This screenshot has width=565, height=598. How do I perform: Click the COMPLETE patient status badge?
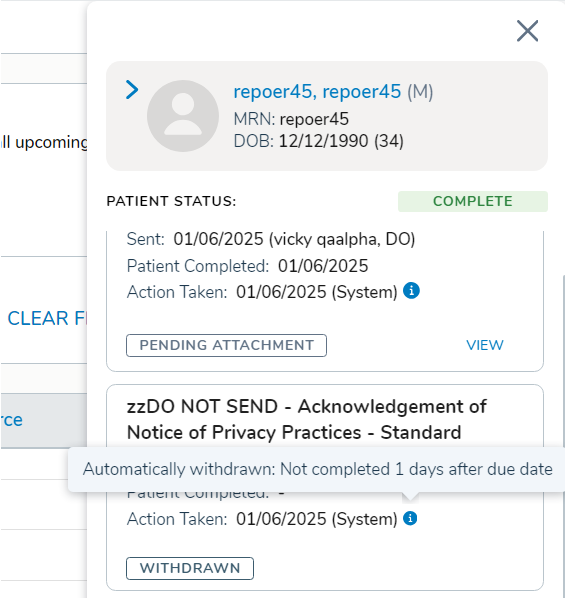(x=473, y=201)
